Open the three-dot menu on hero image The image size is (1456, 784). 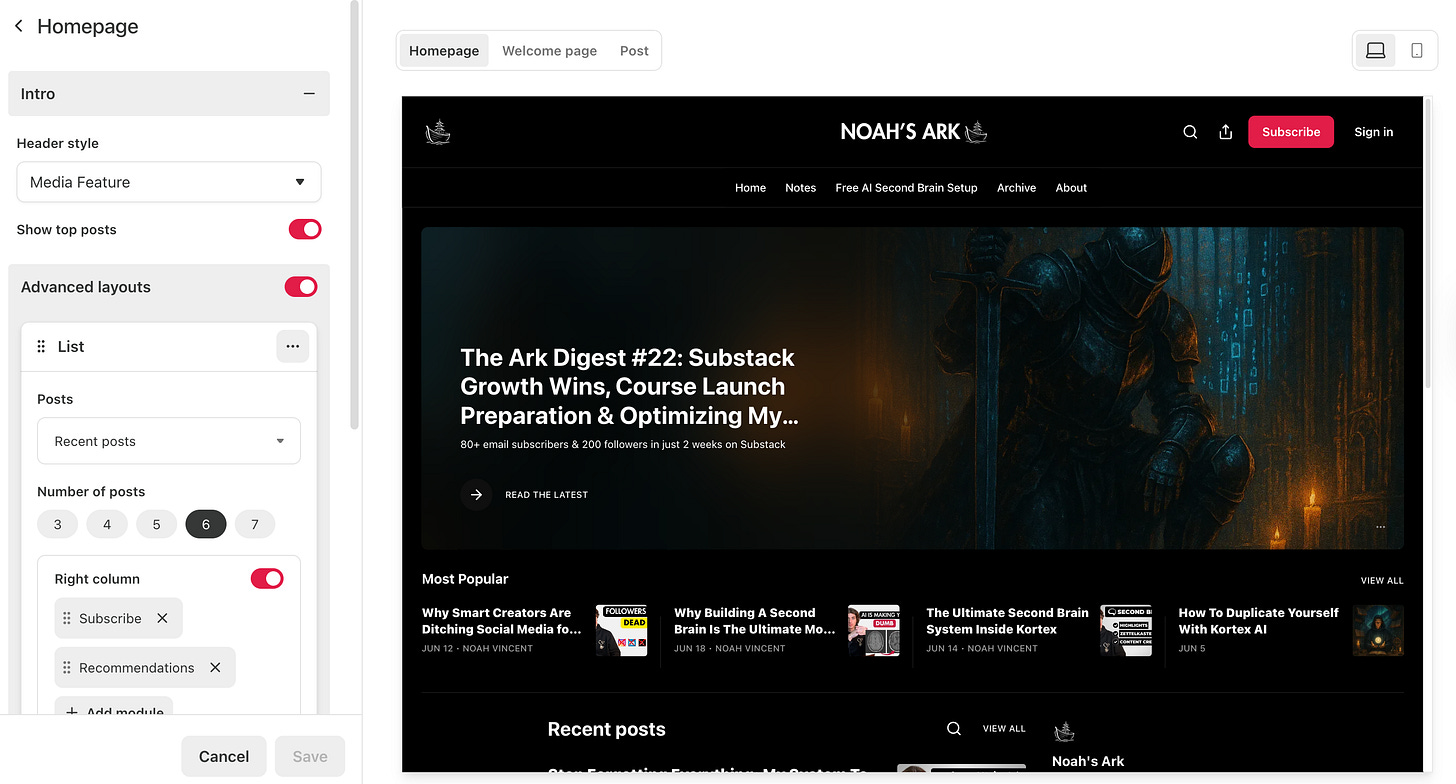pos(1380,526)
